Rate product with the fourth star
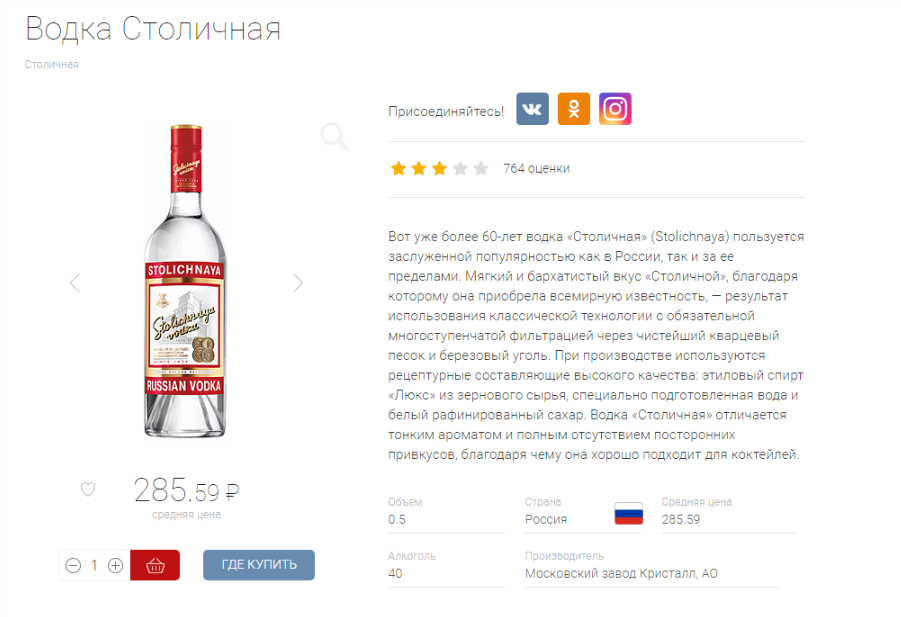Screen dimensions: 901x617 [x=460, y=168]
